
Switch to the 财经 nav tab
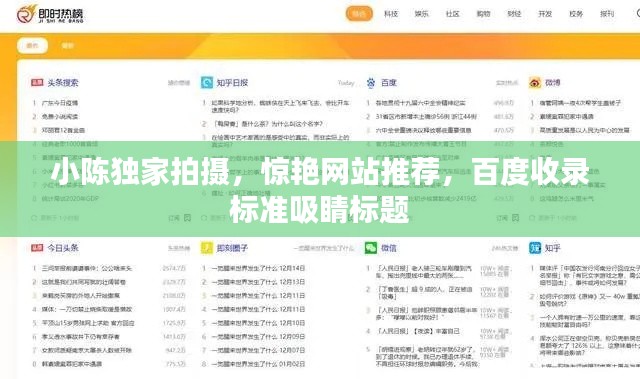[514, 14]
